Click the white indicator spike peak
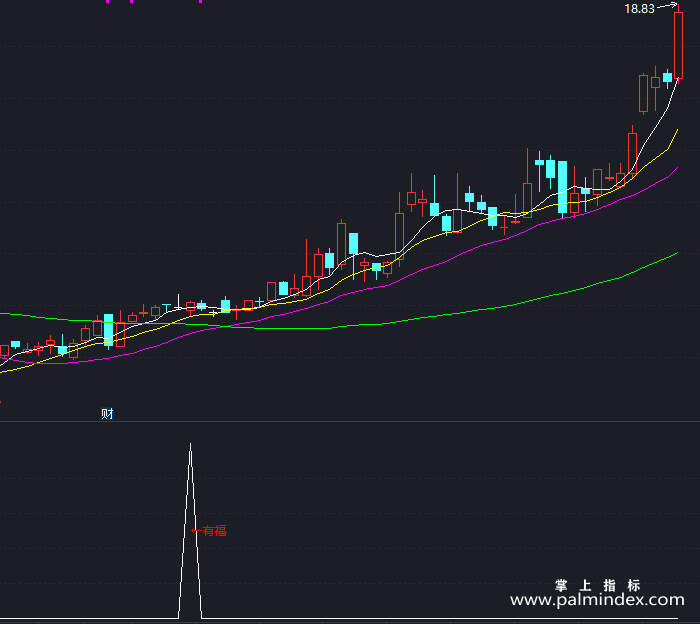 191,445
